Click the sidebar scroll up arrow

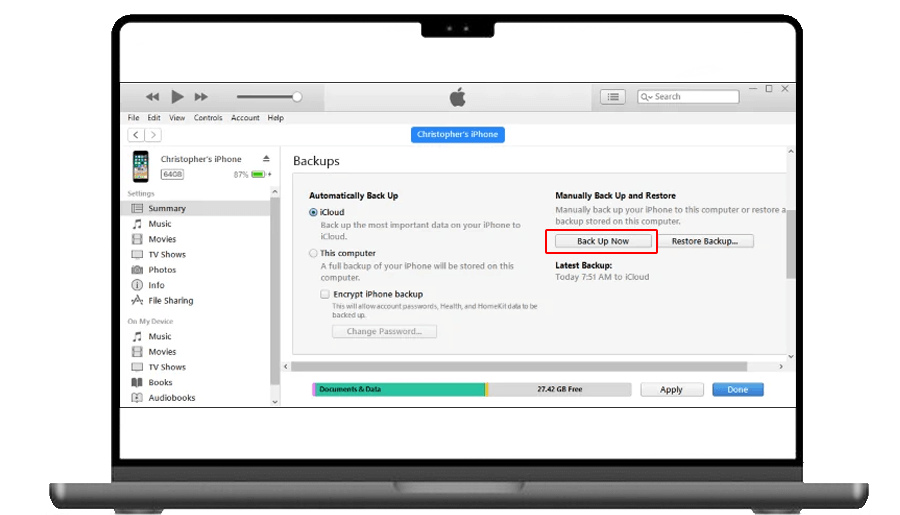(275, 191)
